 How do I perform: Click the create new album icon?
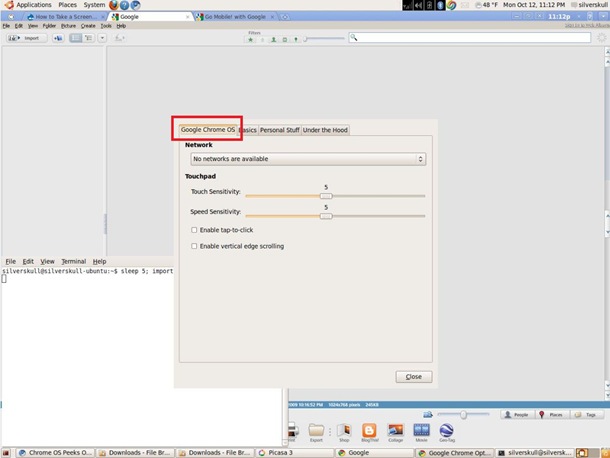[x=58, y=38]
